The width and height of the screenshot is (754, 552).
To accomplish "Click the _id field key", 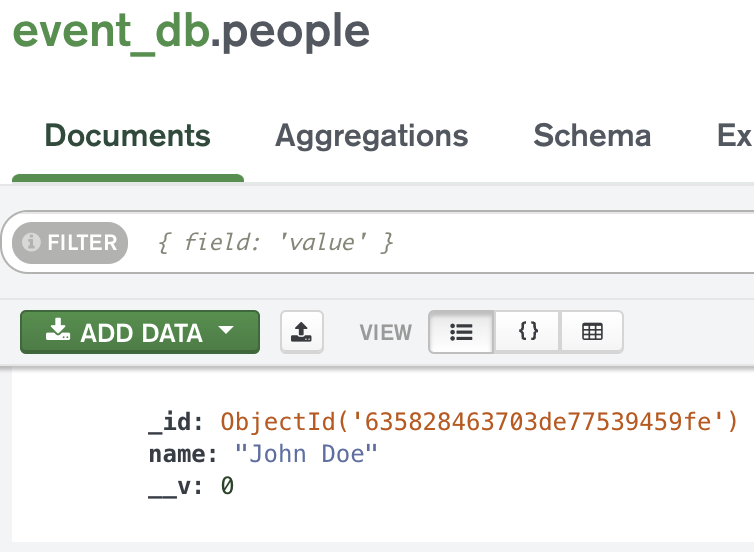I will click(174, 421).
